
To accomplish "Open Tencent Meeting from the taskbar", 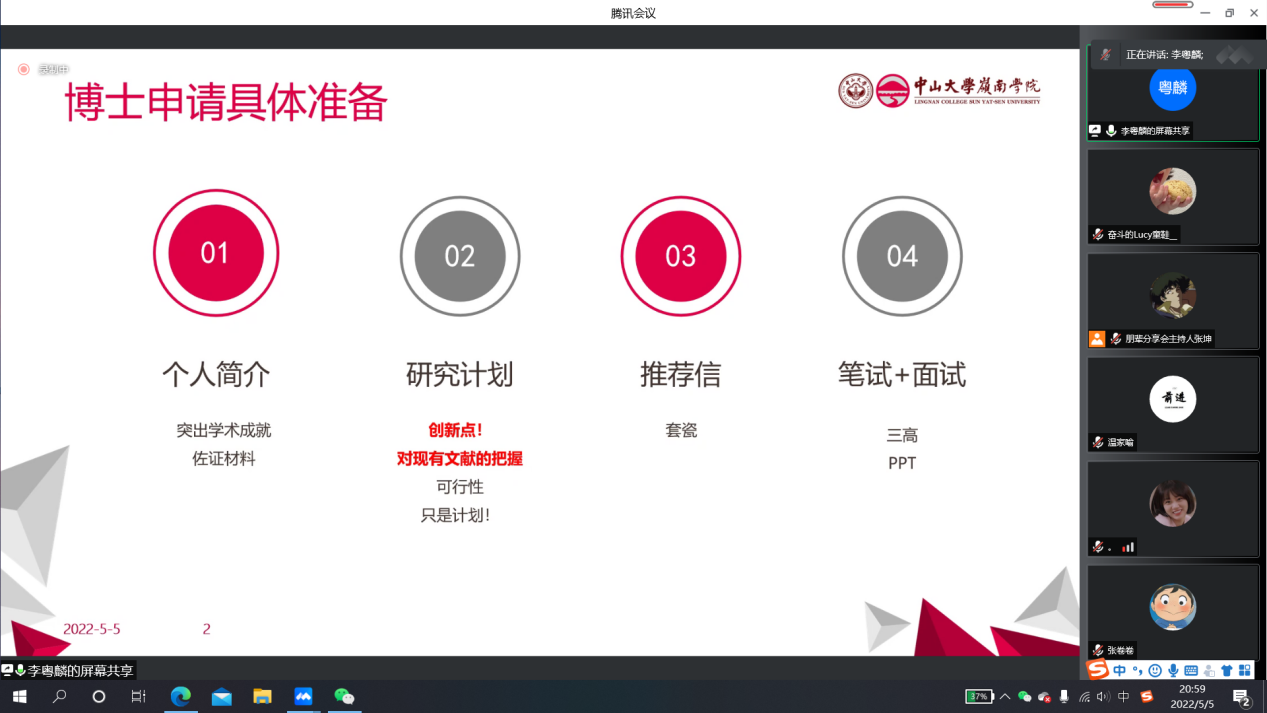I will [303, 697].
